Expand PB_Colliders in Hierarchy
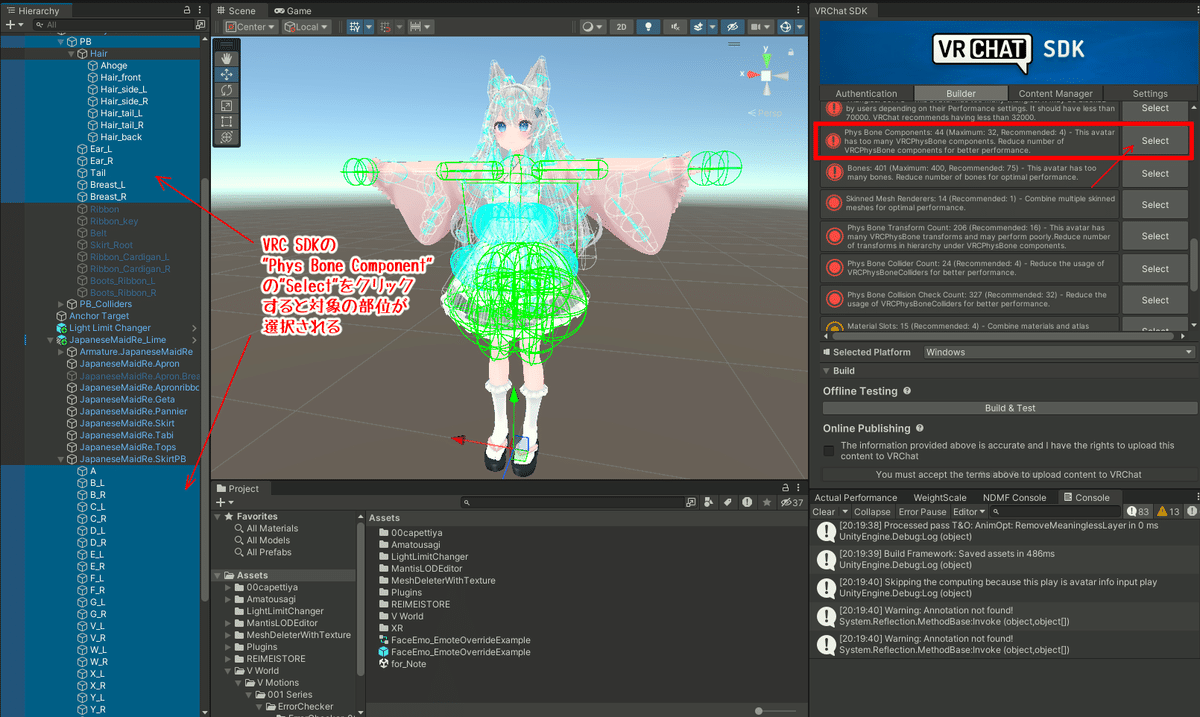Screen dimensions: 1200x717 pyautogui.click(x=60, y=304)
